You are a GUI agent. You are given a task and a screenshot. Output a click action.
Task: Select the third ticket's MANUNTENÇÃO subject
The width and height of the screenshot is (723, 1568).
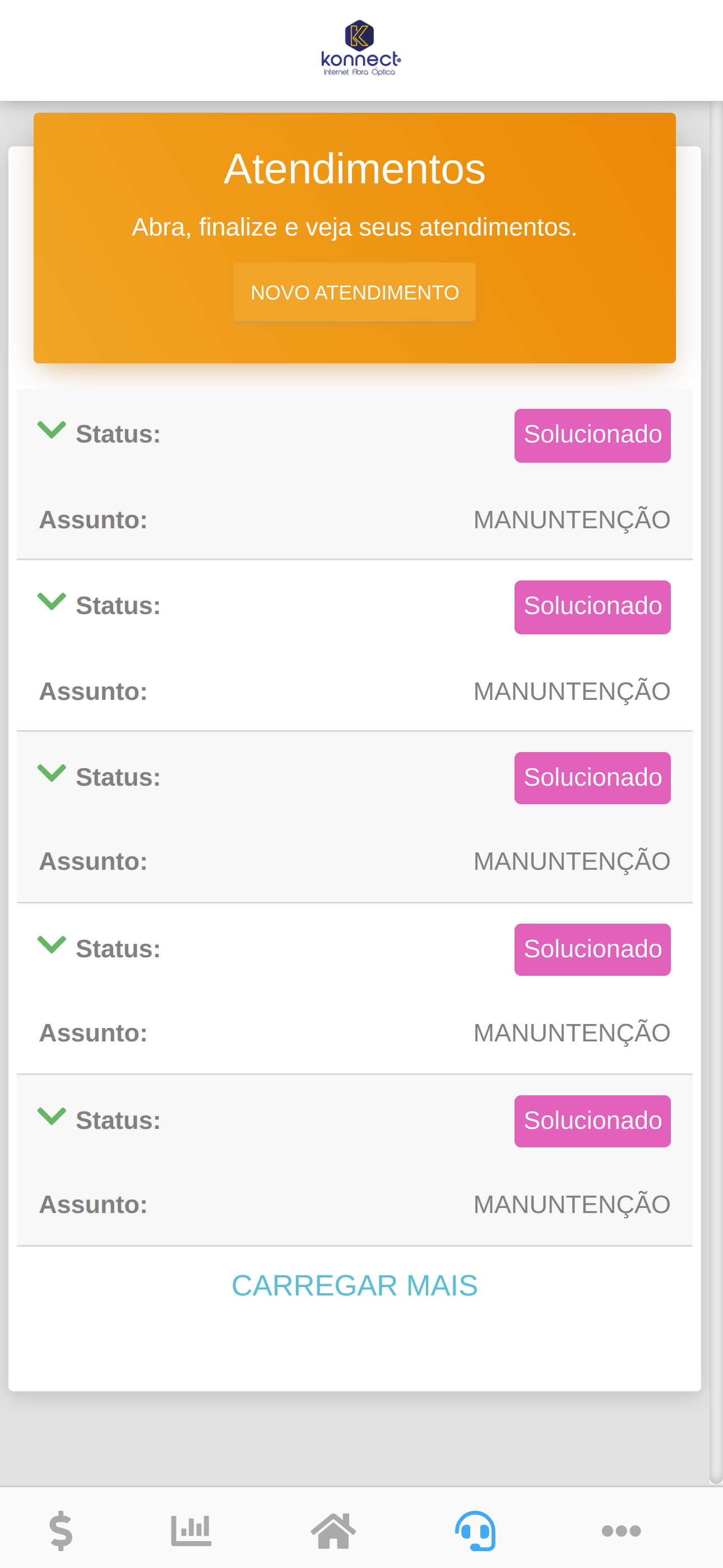(x=572, y=861)
